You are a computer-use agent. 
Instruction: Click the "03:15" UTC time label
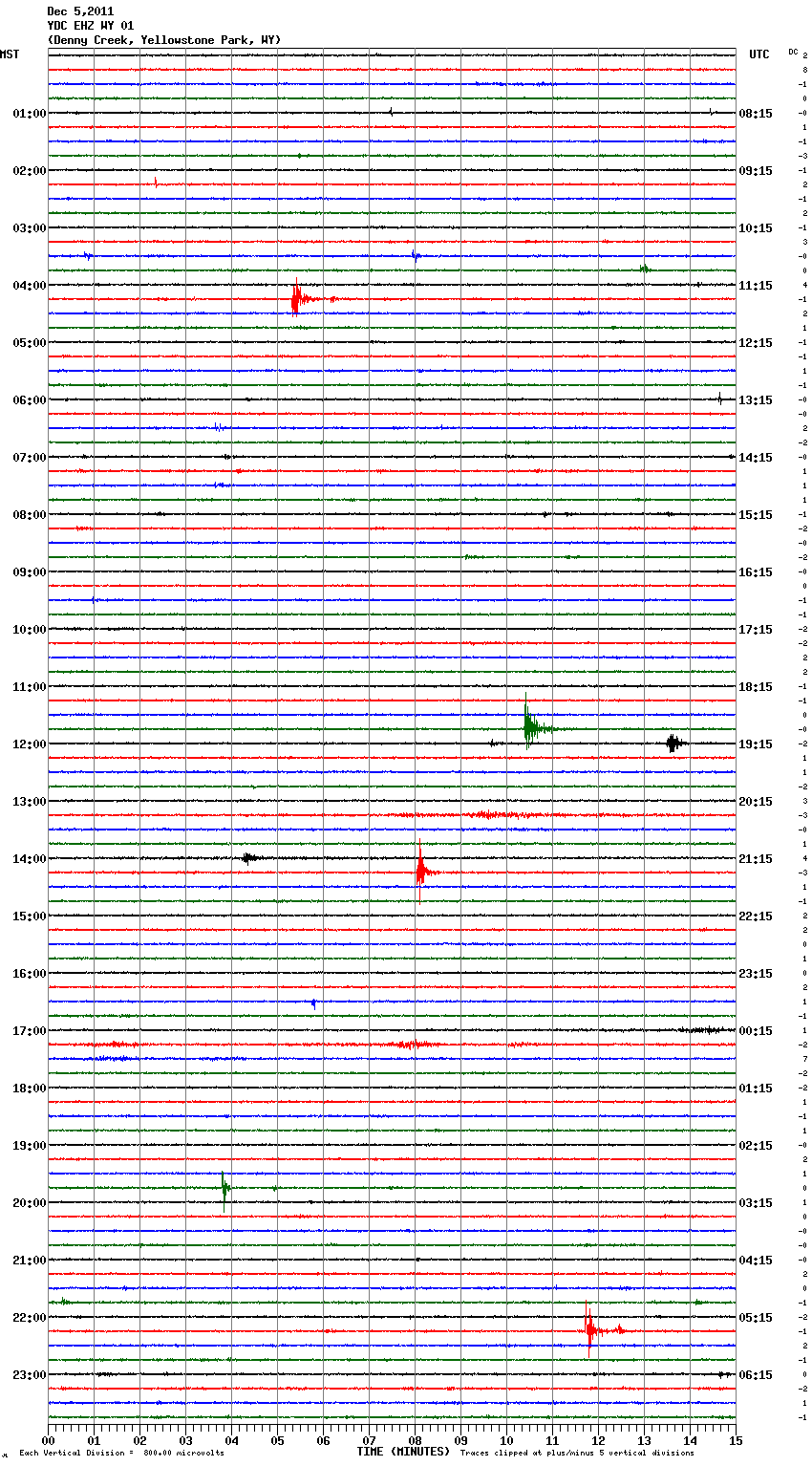tap(756, 1203)
